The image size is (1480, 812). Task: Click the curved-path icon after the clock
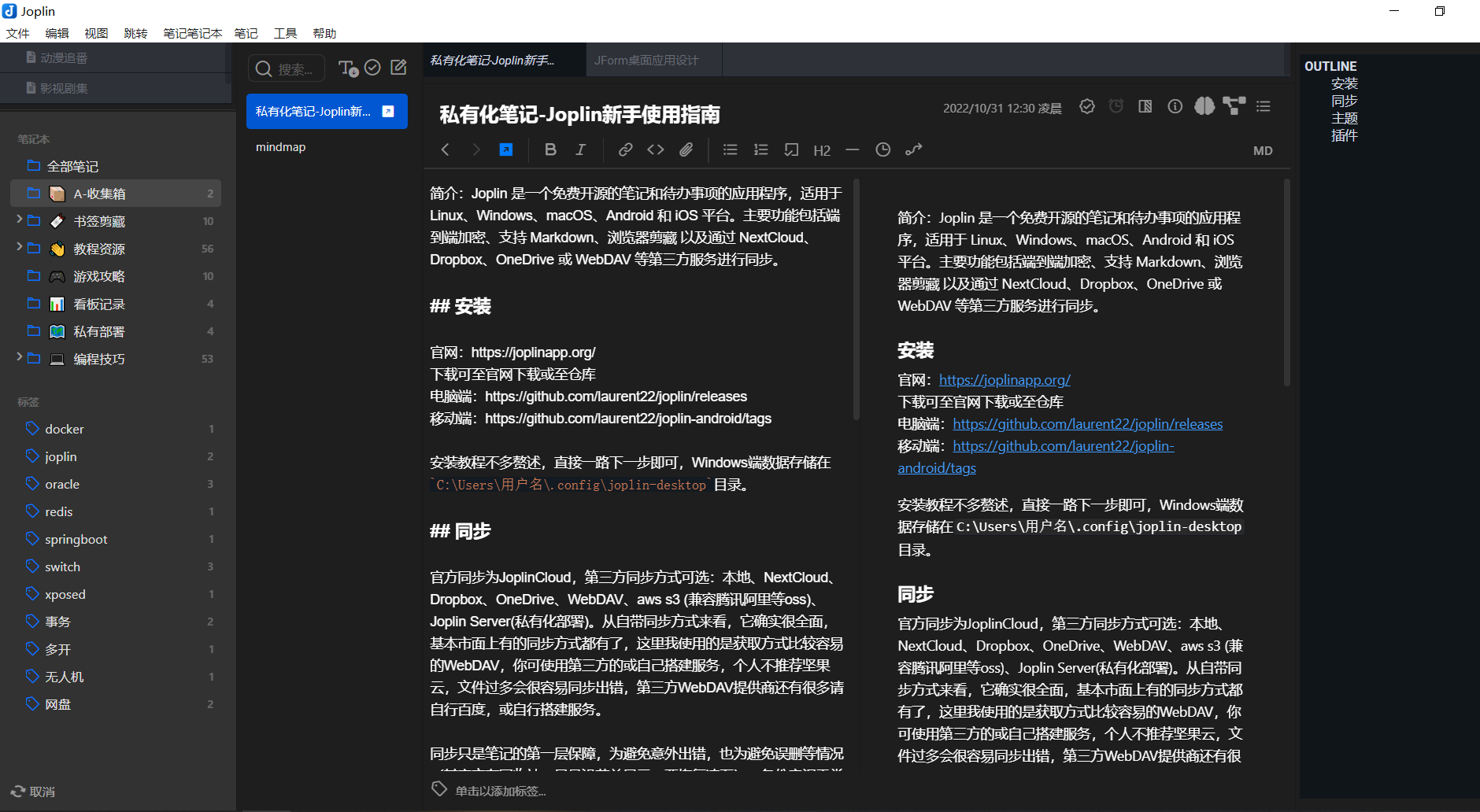point(914,149)
